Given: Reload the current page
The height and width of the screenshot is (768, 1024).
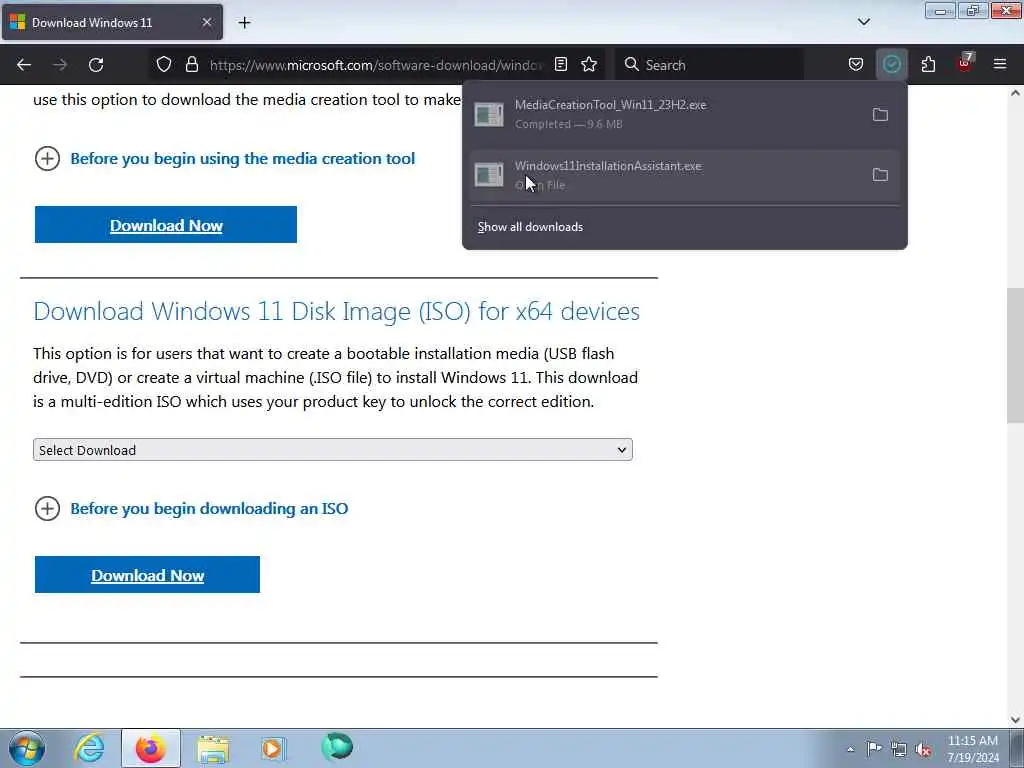Looking at the screenshot, I should point(96,65).
